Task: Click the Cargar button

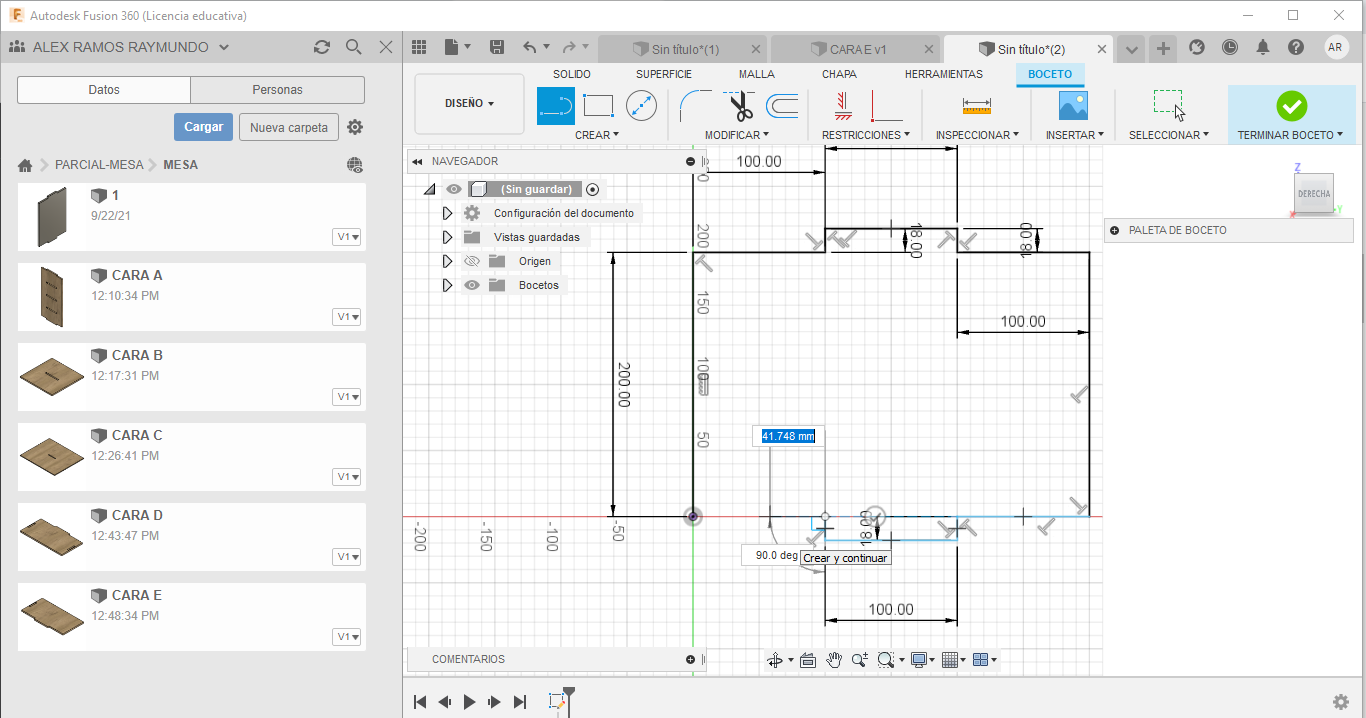Action: (204, 127)
